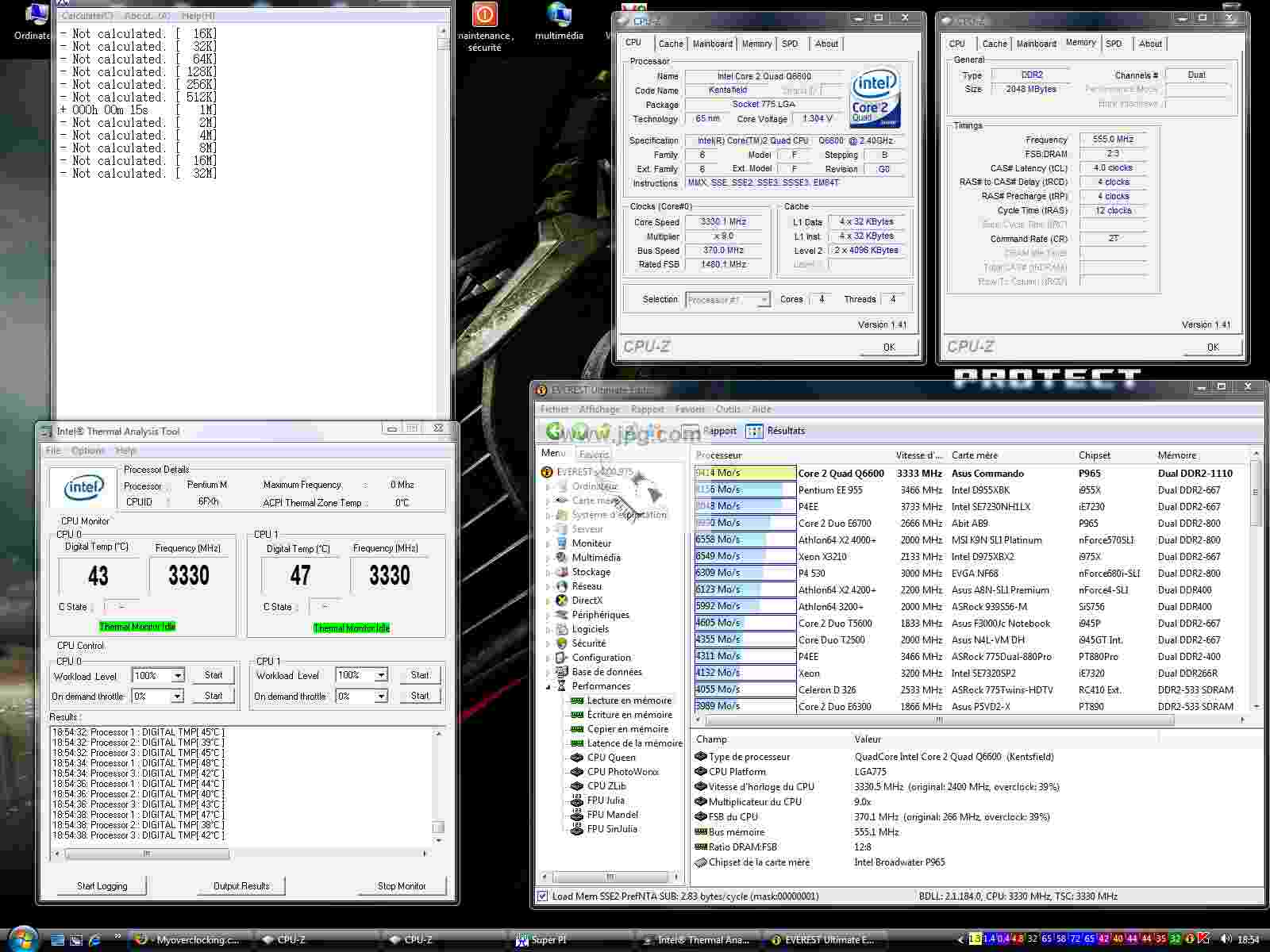Screen dimensions: 1270x952
Task: Open the FPU Julia benchmark
Action: (x=606, y=800)
